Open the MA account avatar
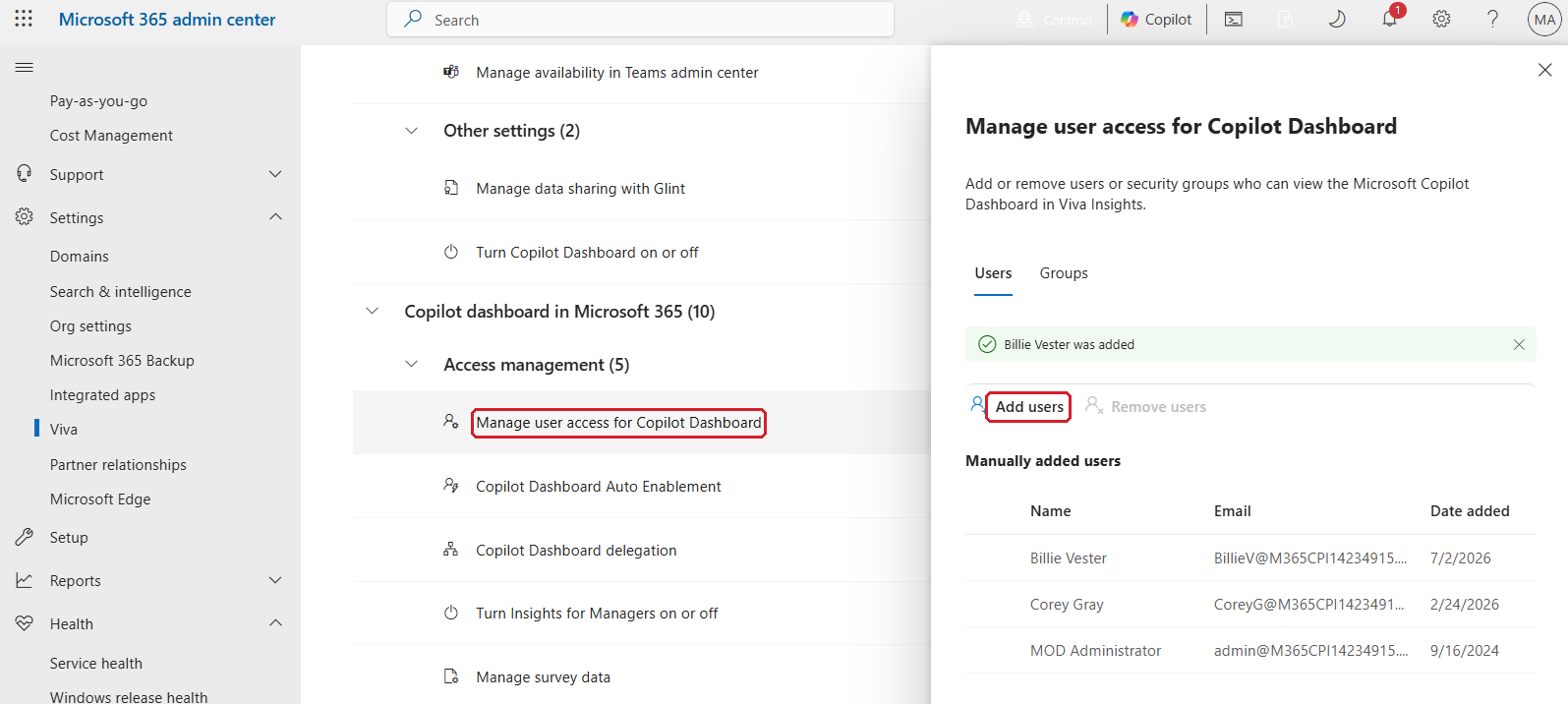Screen dimensions: 1568x704 [x=1544, y=20]
